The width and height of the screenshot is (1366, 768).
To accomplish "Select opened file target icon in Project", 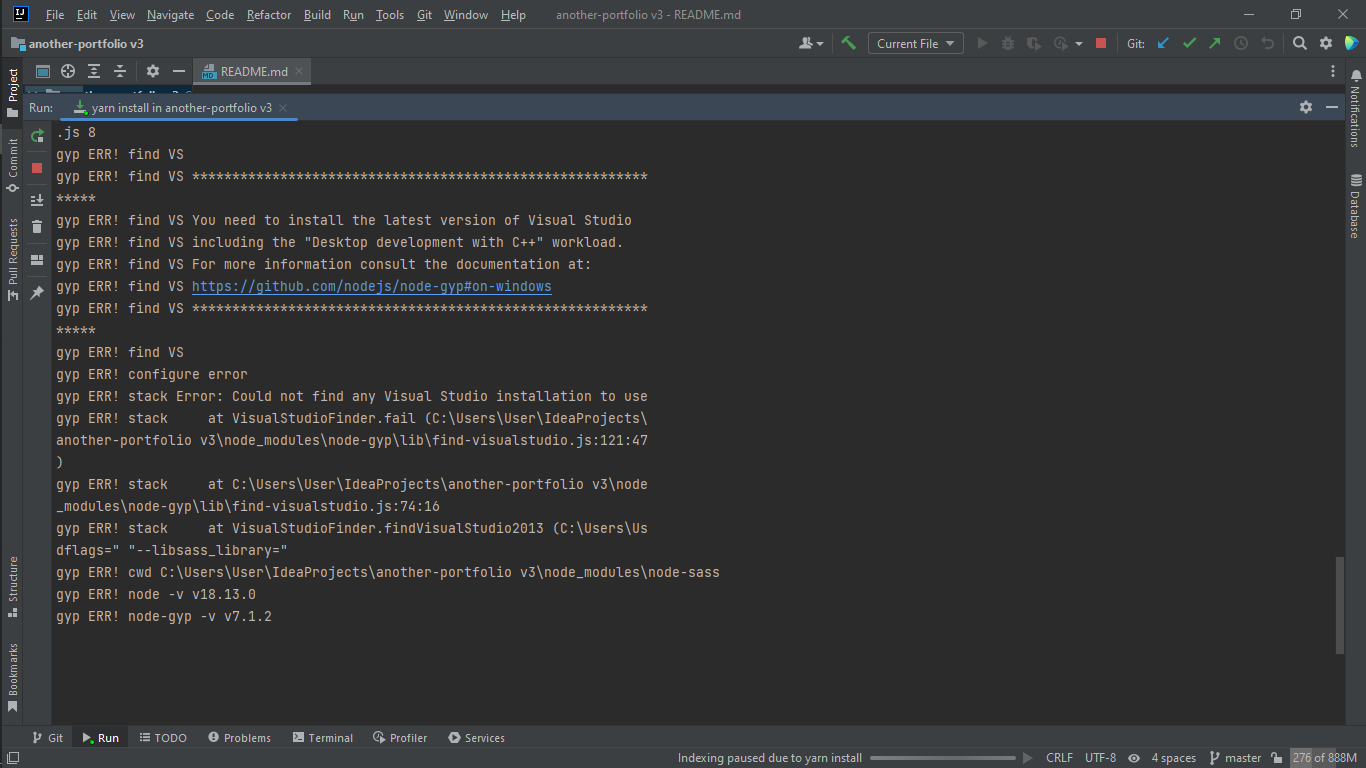I will point(68,71).
